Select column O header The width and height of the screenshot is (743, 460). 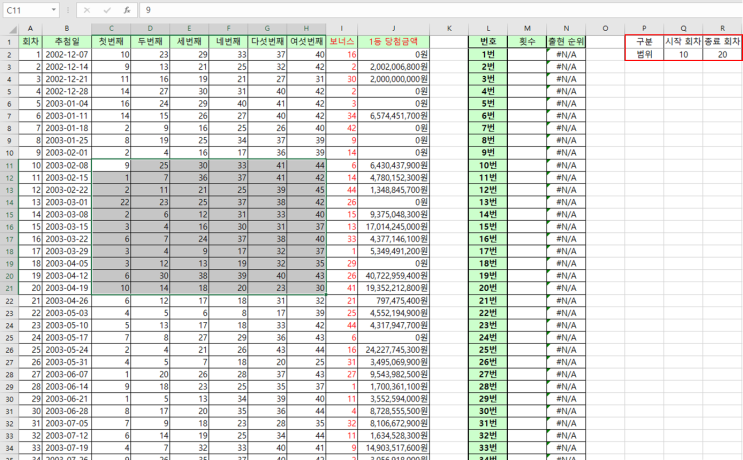coord(605,29)
